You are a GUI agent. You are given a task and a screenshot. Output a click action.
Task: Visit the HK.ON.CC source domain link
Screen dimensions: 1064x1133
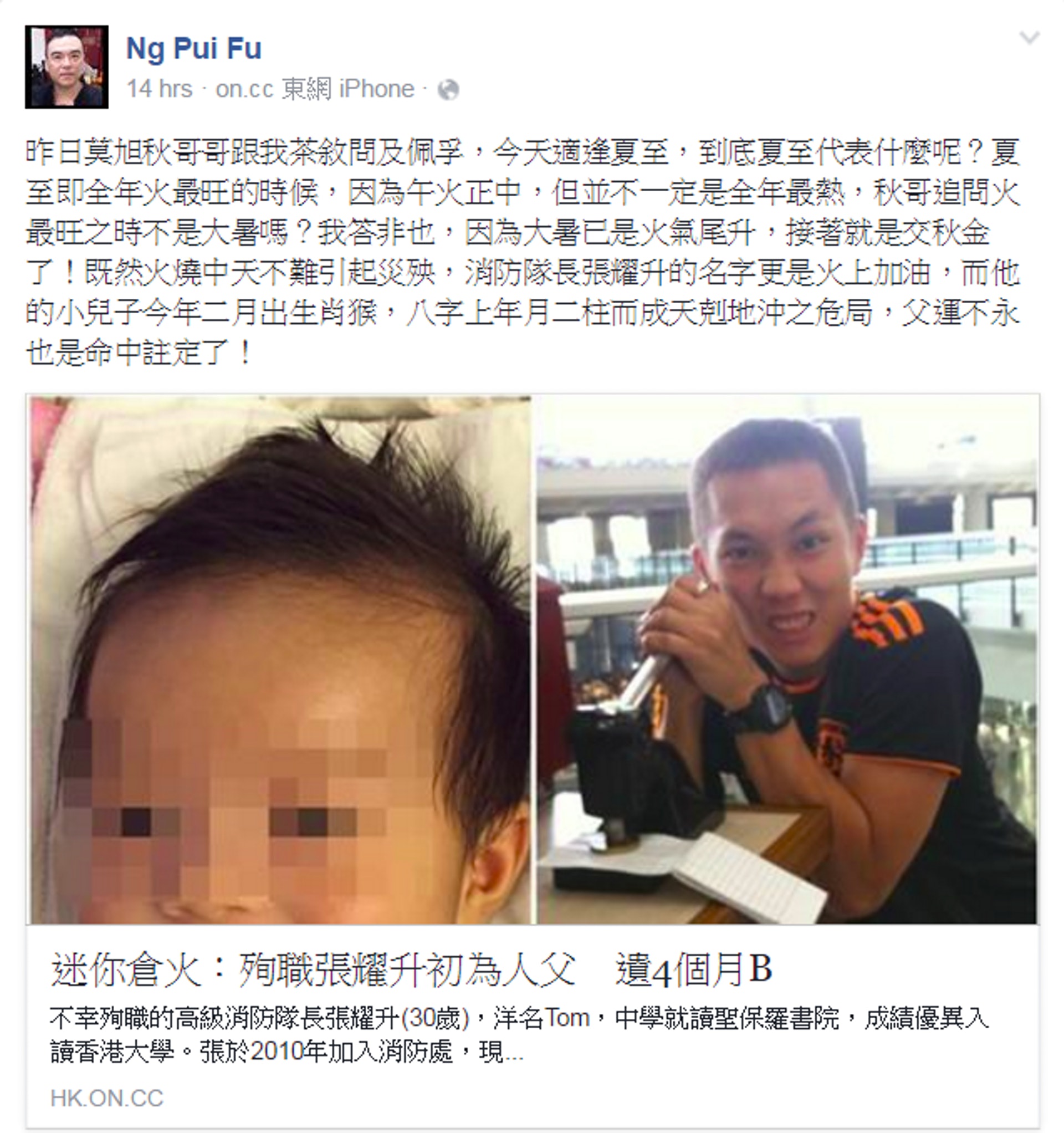tap(106, 1098)
